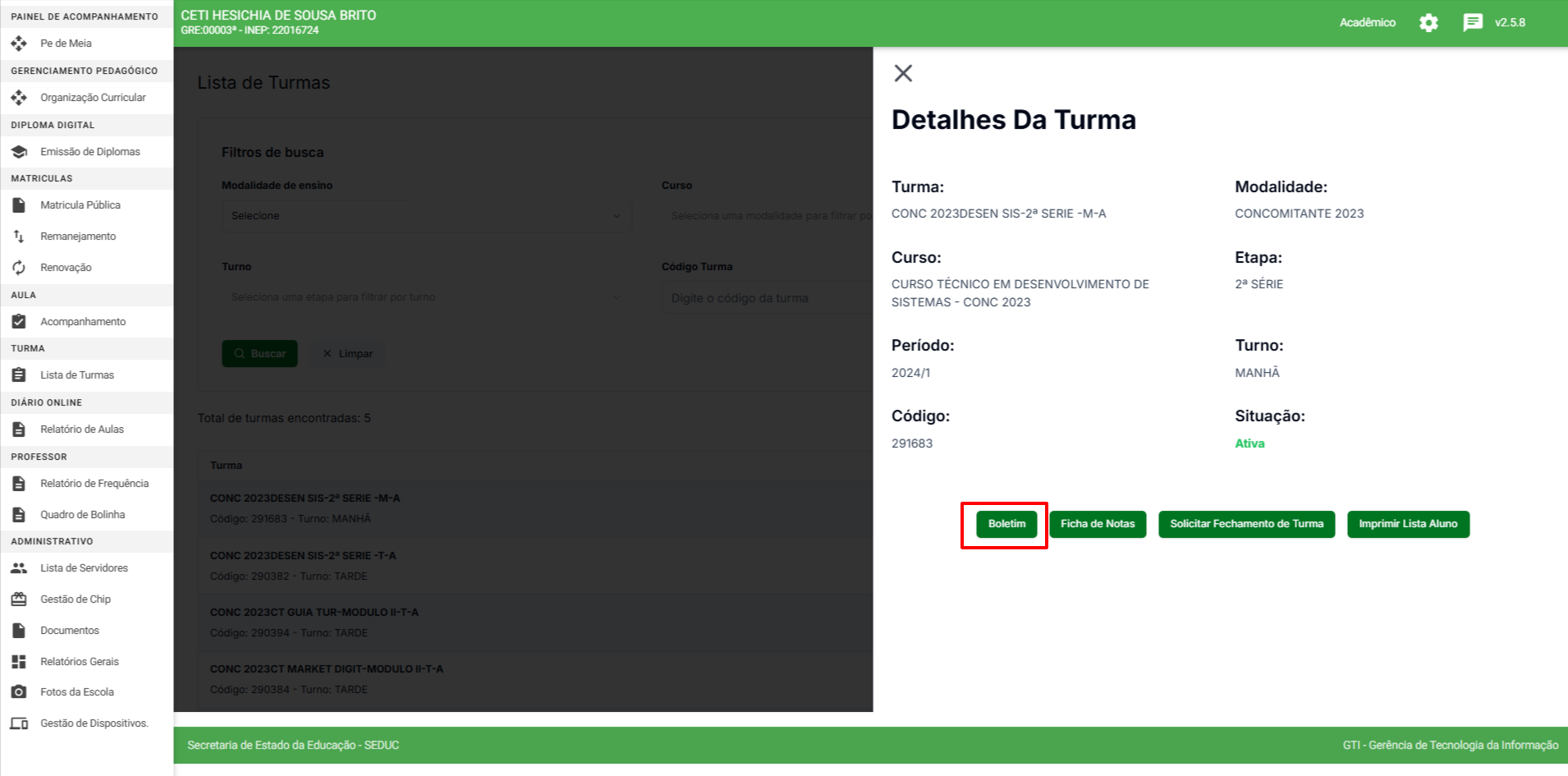Image resolution: width=1568 pixels, height=776 pixels.
Task: Click the Emissão de Diplomas graduation cap icon
Action: coord(19,152)
